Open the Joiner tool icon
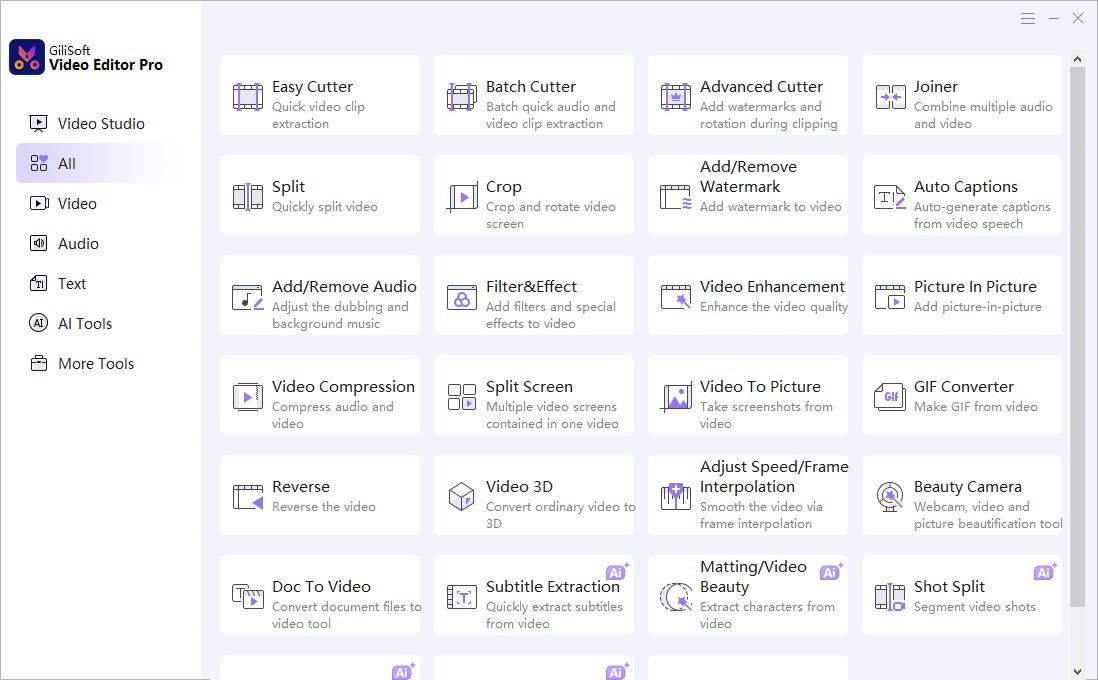The image size is (1098, 680). 890,97
